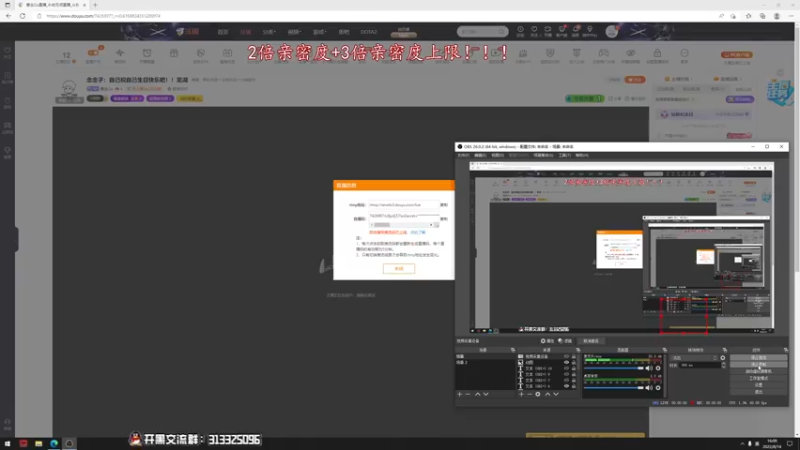Expand the 分类 dropdown in Douyu nav
This screenshot has width=800, height=450.
coord(269,32)
